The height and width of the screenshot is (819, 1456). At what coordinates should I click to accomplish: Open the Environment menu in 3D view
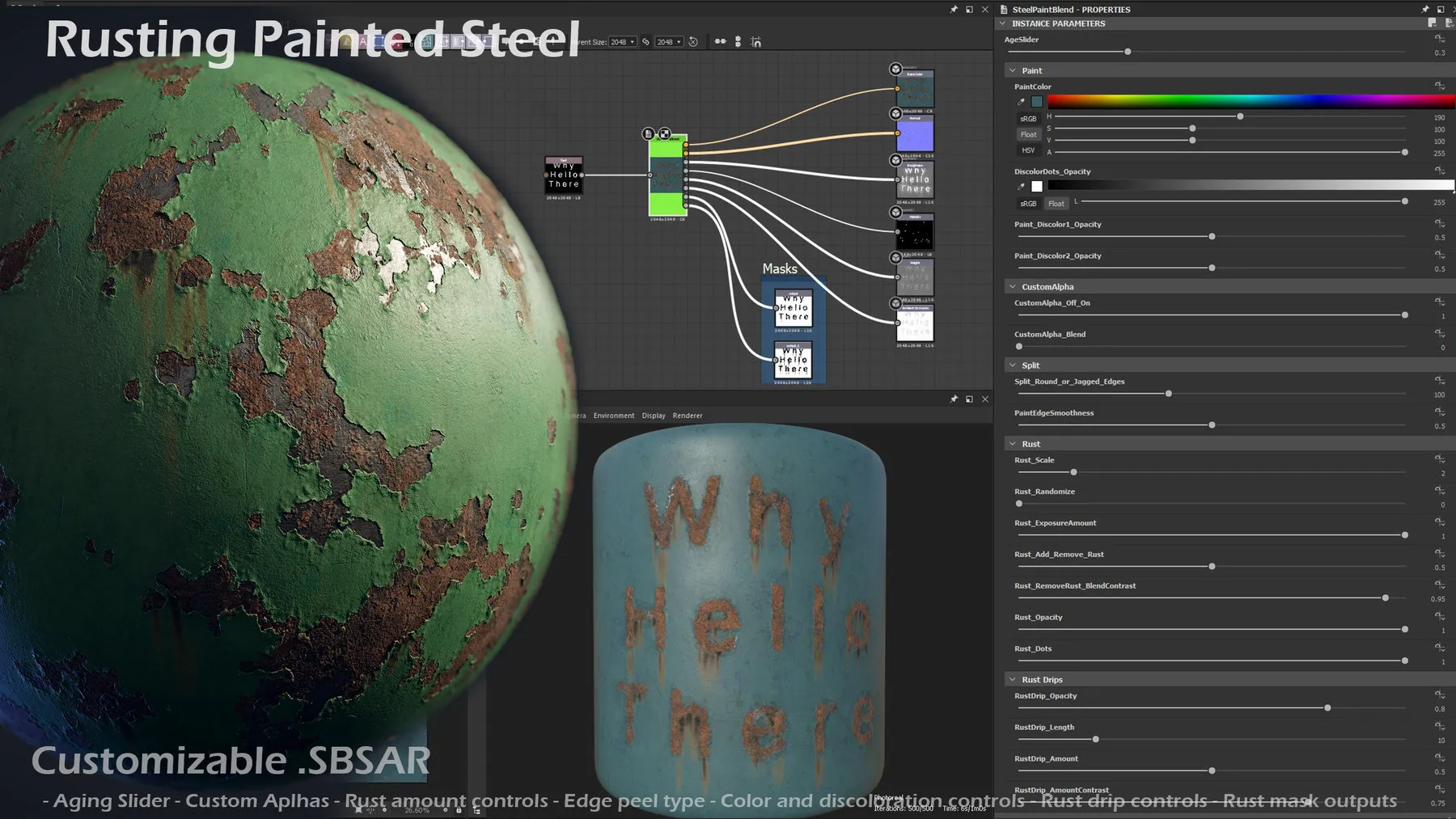tap(613, 416)
